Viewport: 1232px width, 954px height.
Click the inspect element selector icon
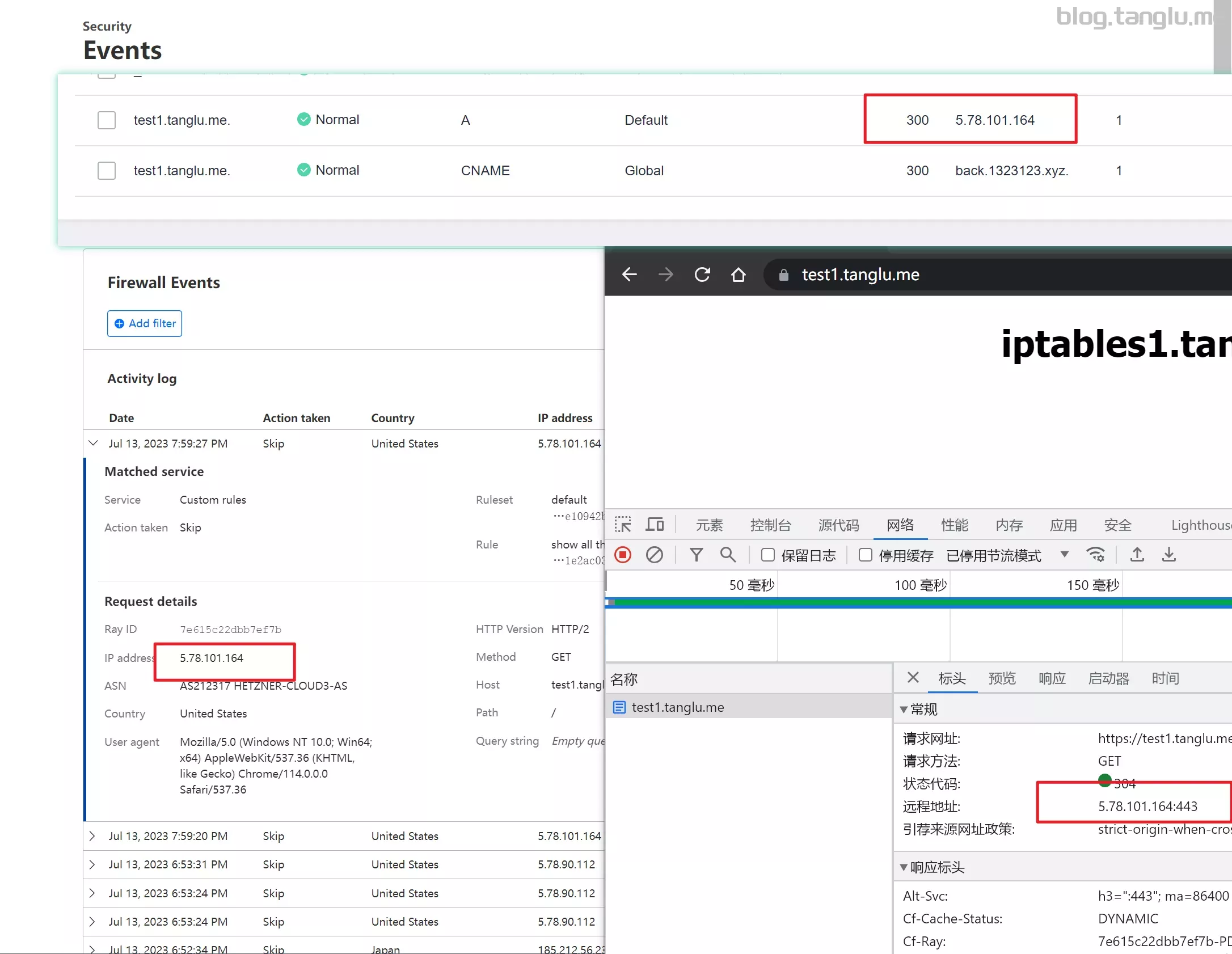pyautogui.click(x=622, y=525)
